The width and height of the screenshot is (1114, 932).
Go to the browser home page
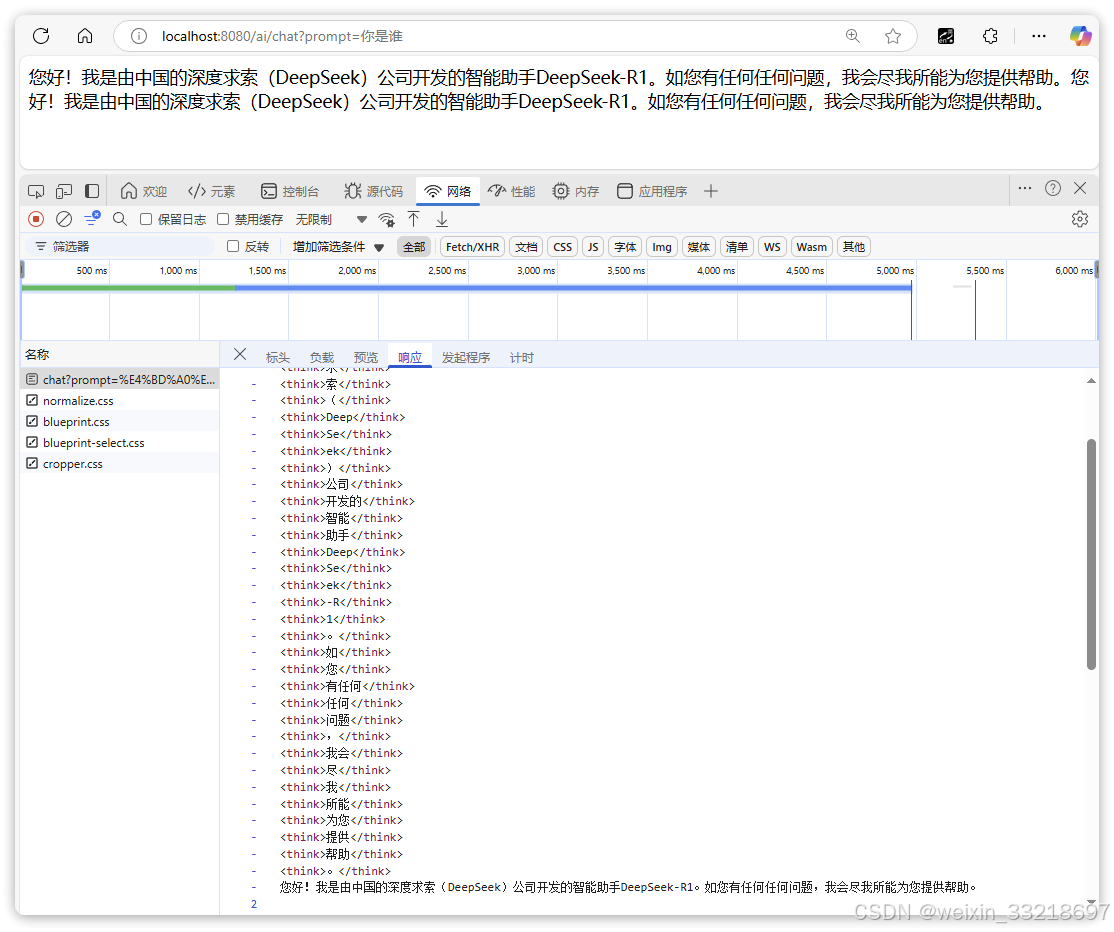[85, 36]
